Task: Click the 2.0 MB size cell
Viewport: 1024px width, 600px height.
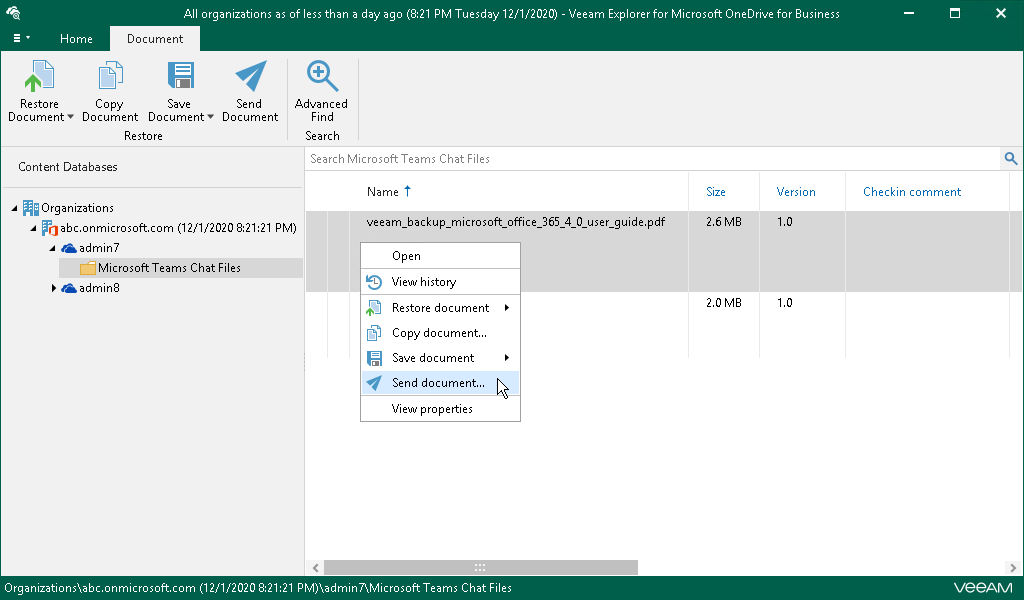Action: [724, 303]
